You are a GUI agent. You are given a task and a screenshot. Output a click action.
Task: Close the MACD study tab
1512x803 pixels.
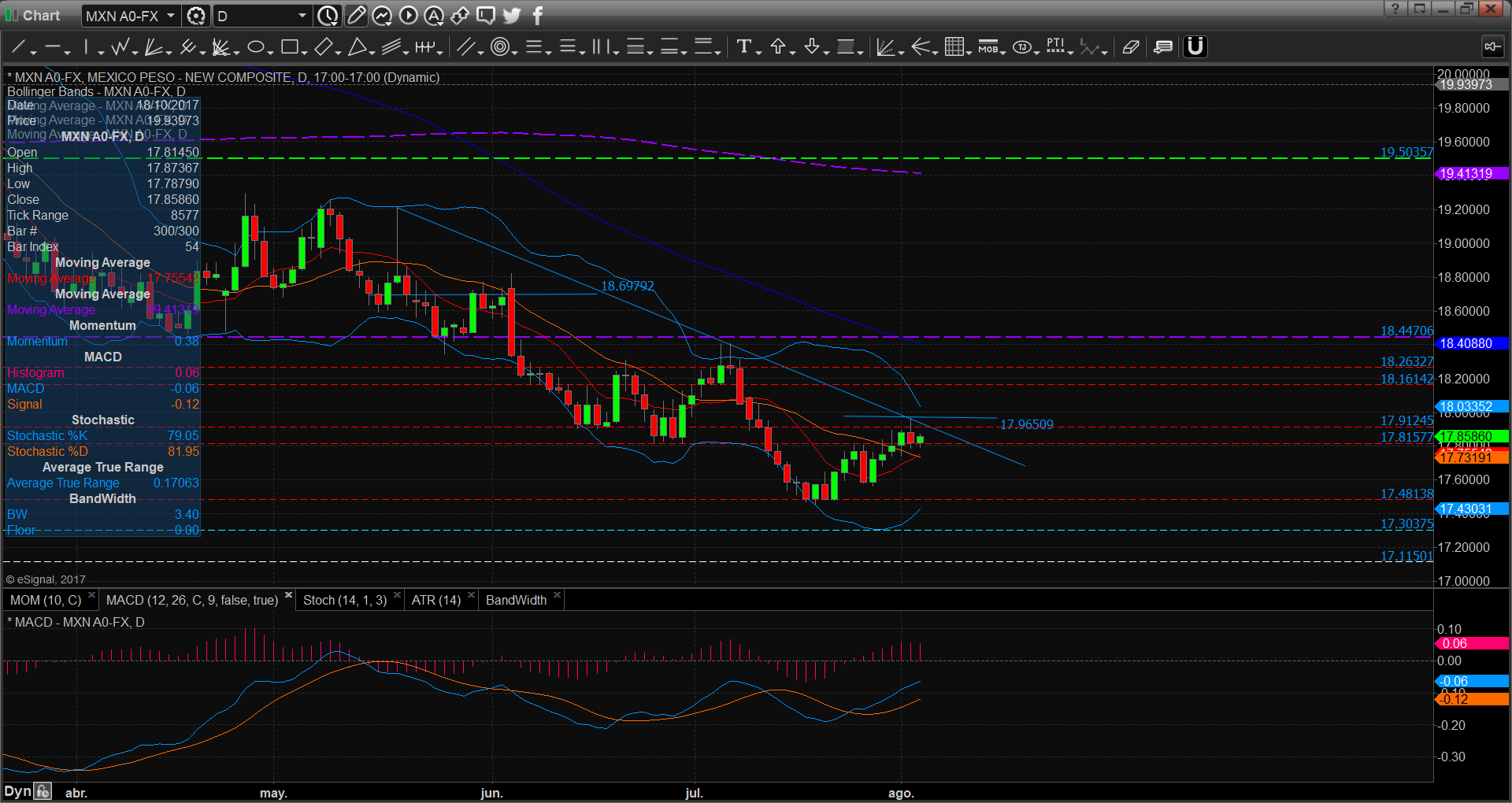pyautogui.click(x=288, y=595)
